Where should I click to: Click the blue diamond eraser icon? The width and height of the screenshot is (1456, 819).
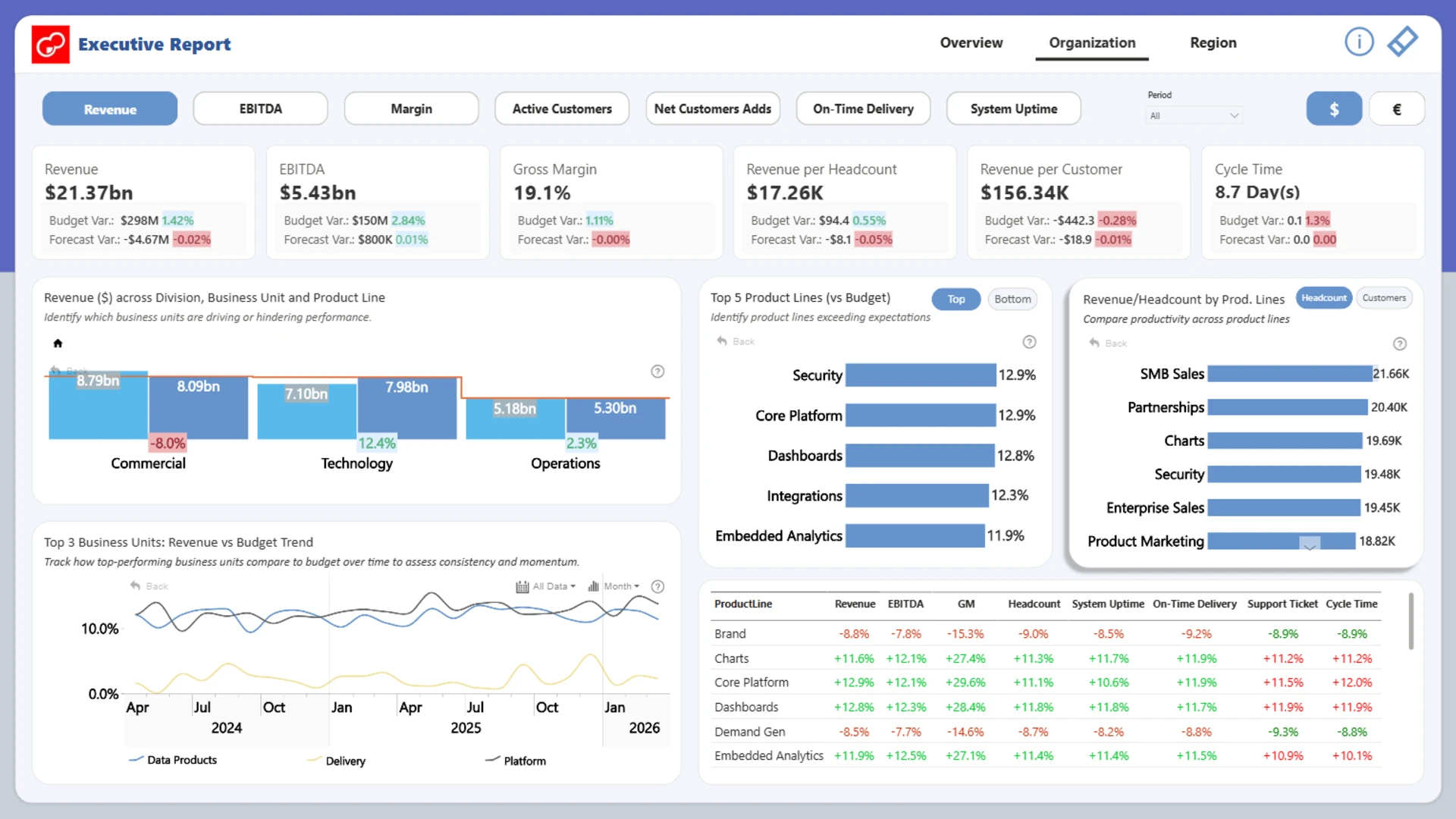coord(1402,42)
